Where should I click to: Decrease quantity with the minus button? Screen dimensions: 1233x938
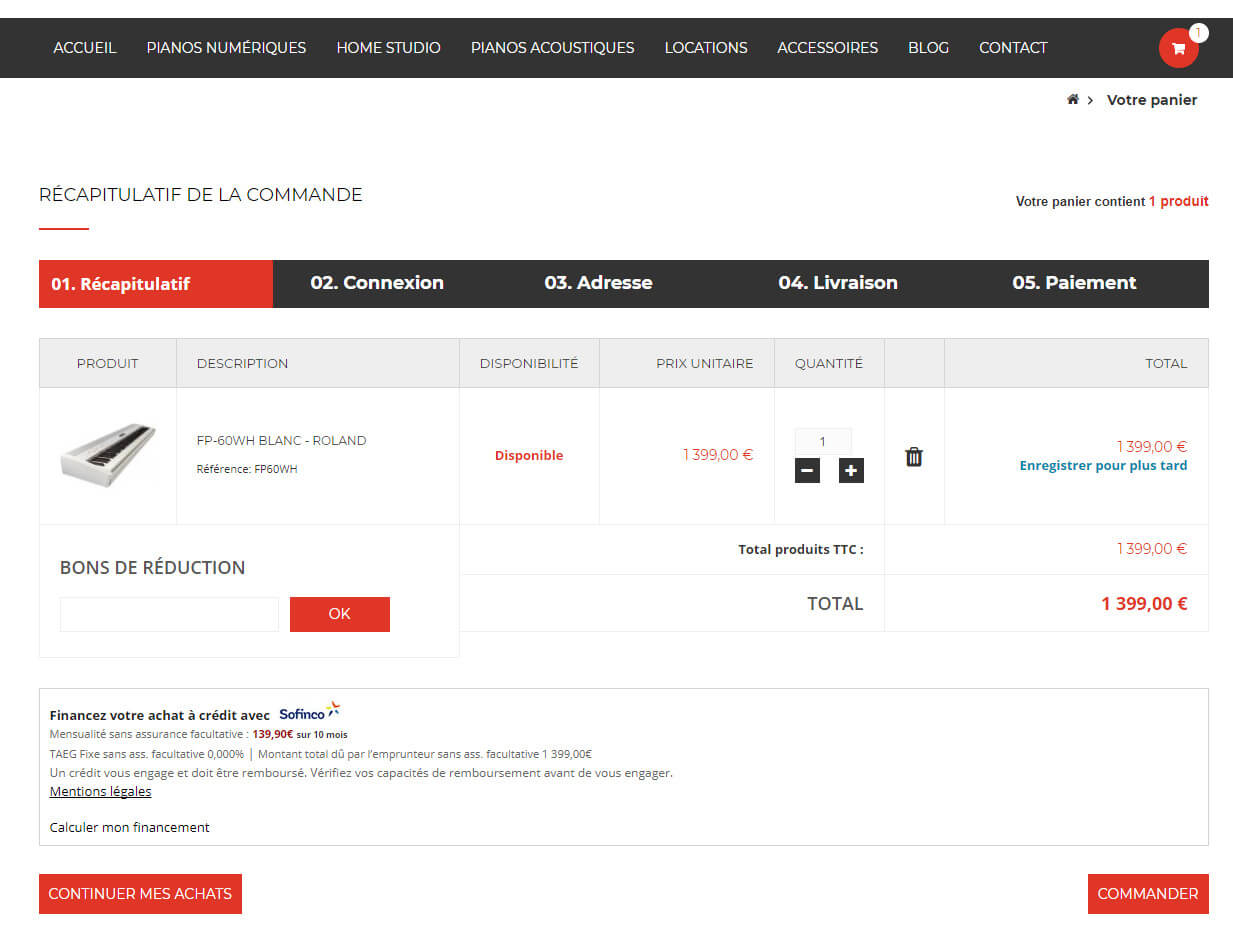[807, 470]
